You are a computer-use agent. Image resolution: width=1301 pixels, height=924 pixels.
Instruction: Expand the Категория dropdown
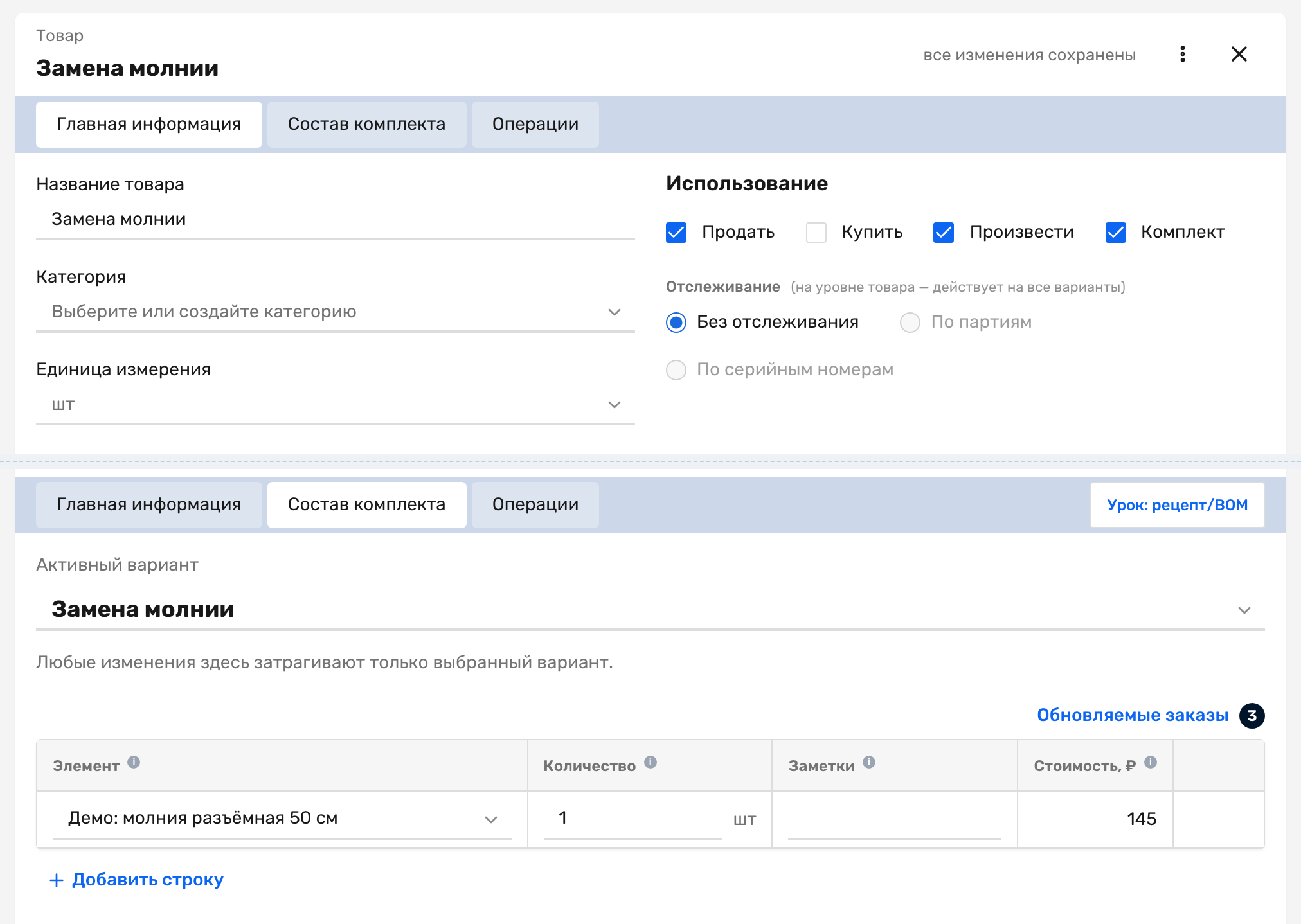click(x=336, y=312)
